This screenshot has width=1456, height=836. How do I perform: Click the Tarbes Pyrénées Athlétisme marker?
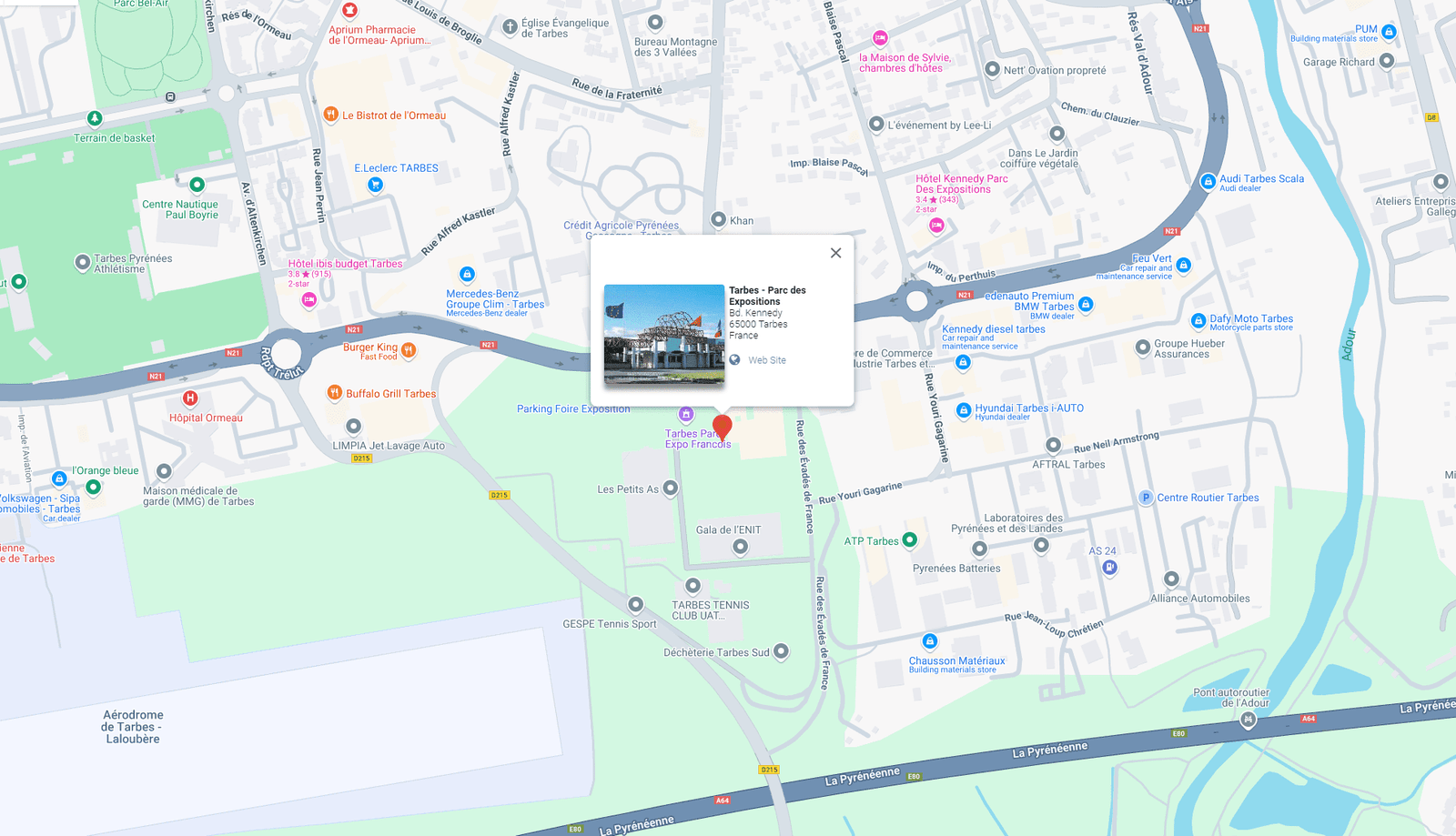tap(82, 262)
